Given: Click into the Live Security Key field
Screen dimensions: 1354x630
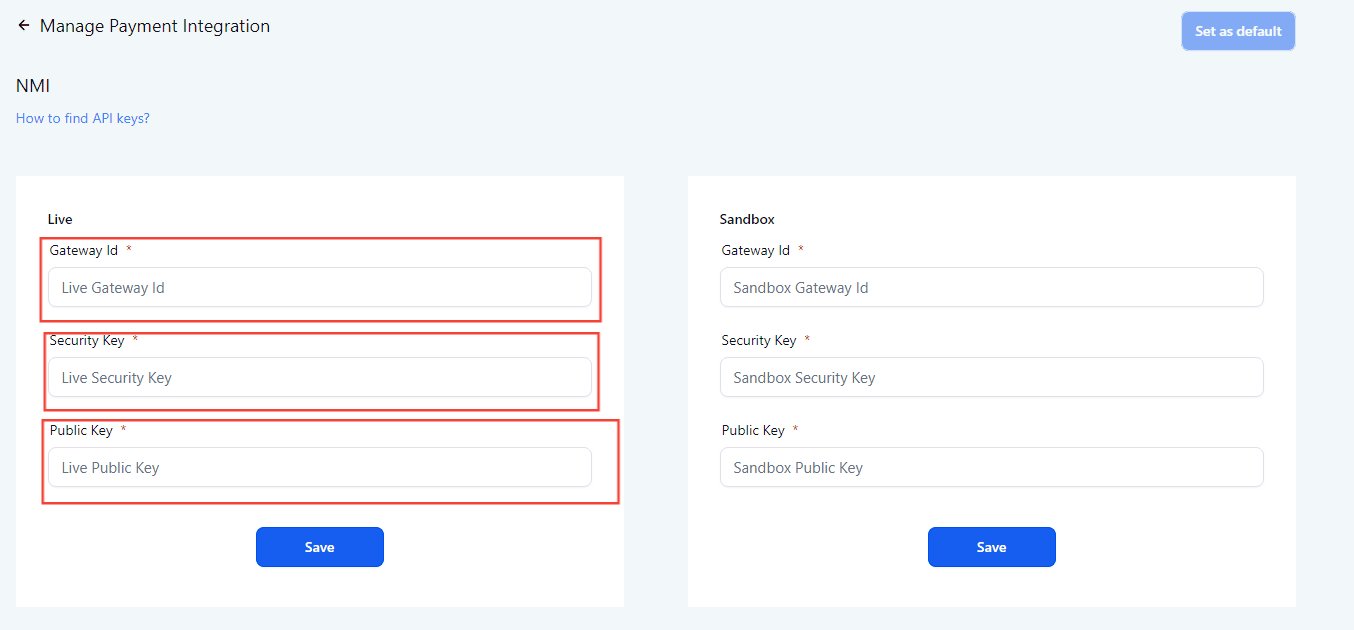Looking at the screenshot, I should point(320,377).
